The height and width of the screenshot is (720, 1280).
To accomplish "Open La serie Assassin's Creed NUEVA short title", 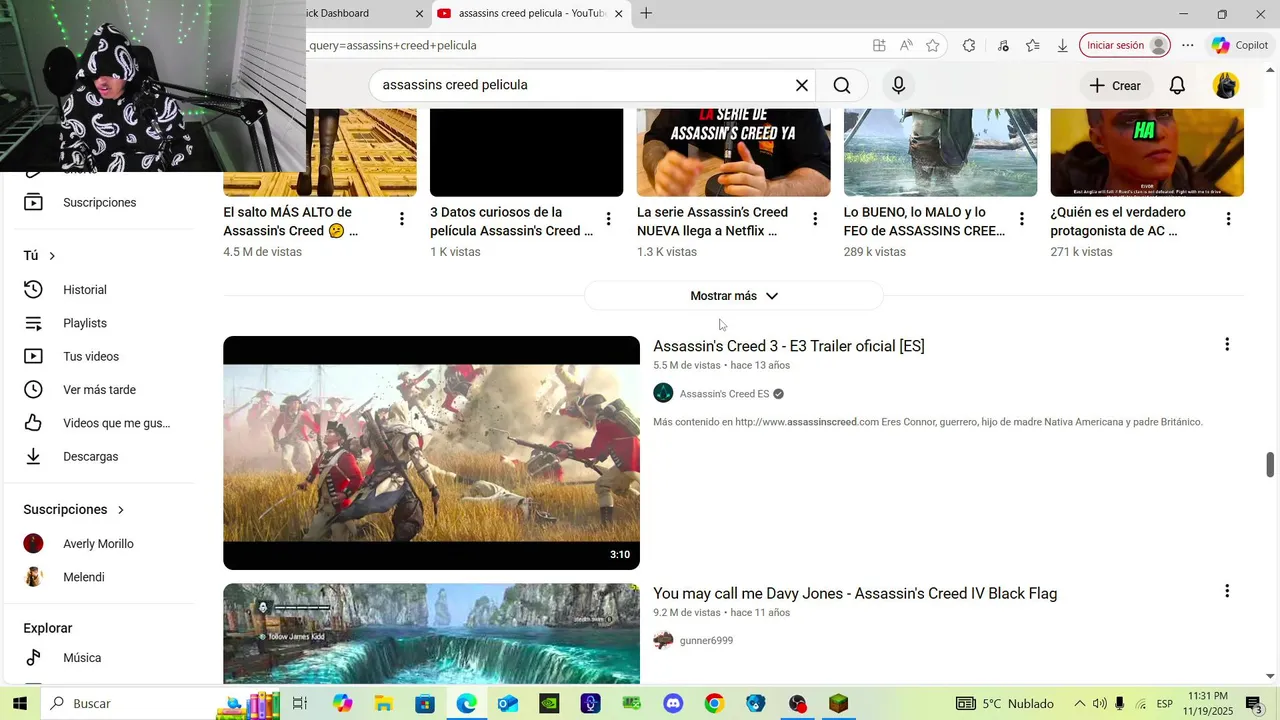I will coord(712,221).
